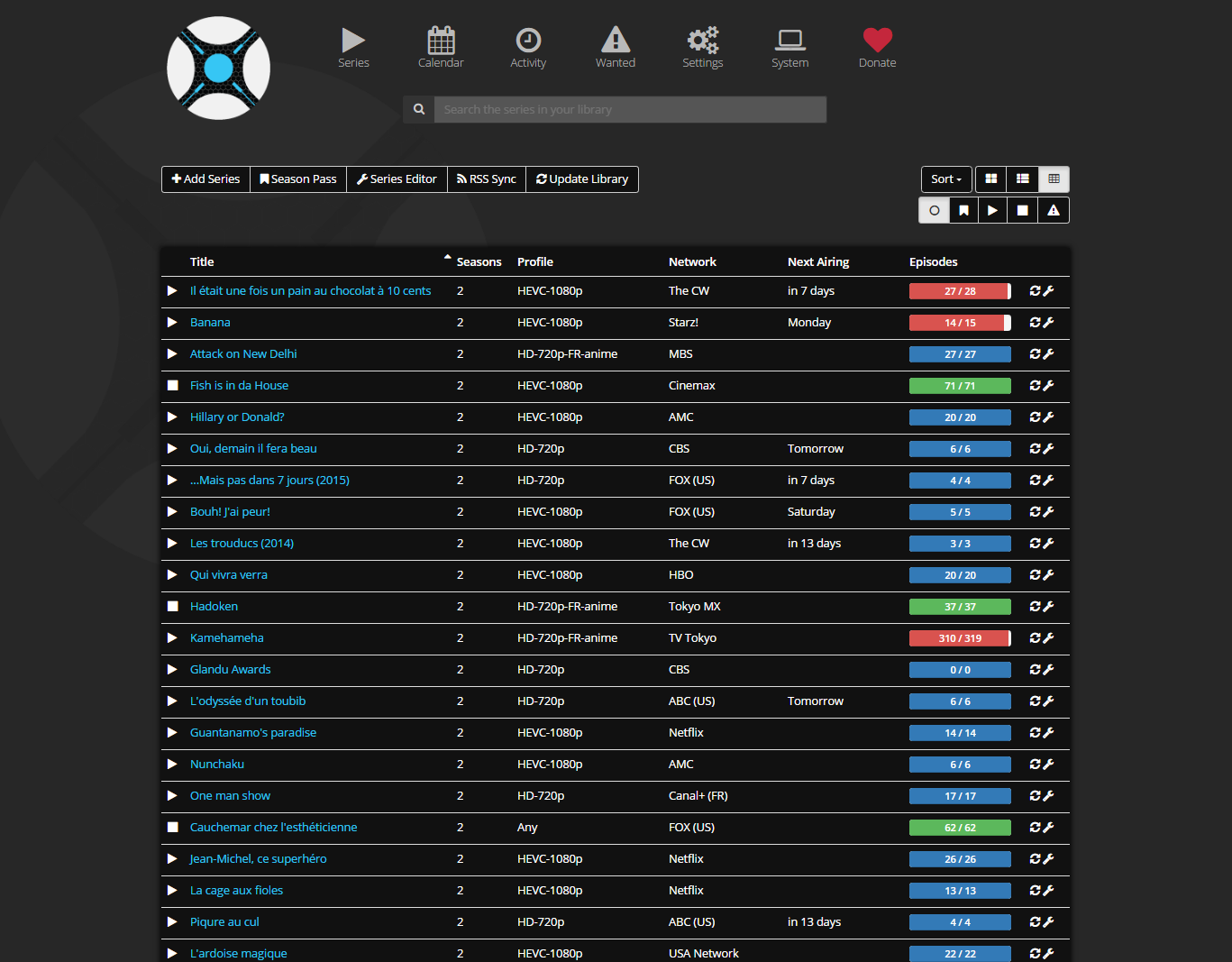Open the System section
Viewport: 1232px width, 962px height.
pyautogui.click(x=790, y=48)
